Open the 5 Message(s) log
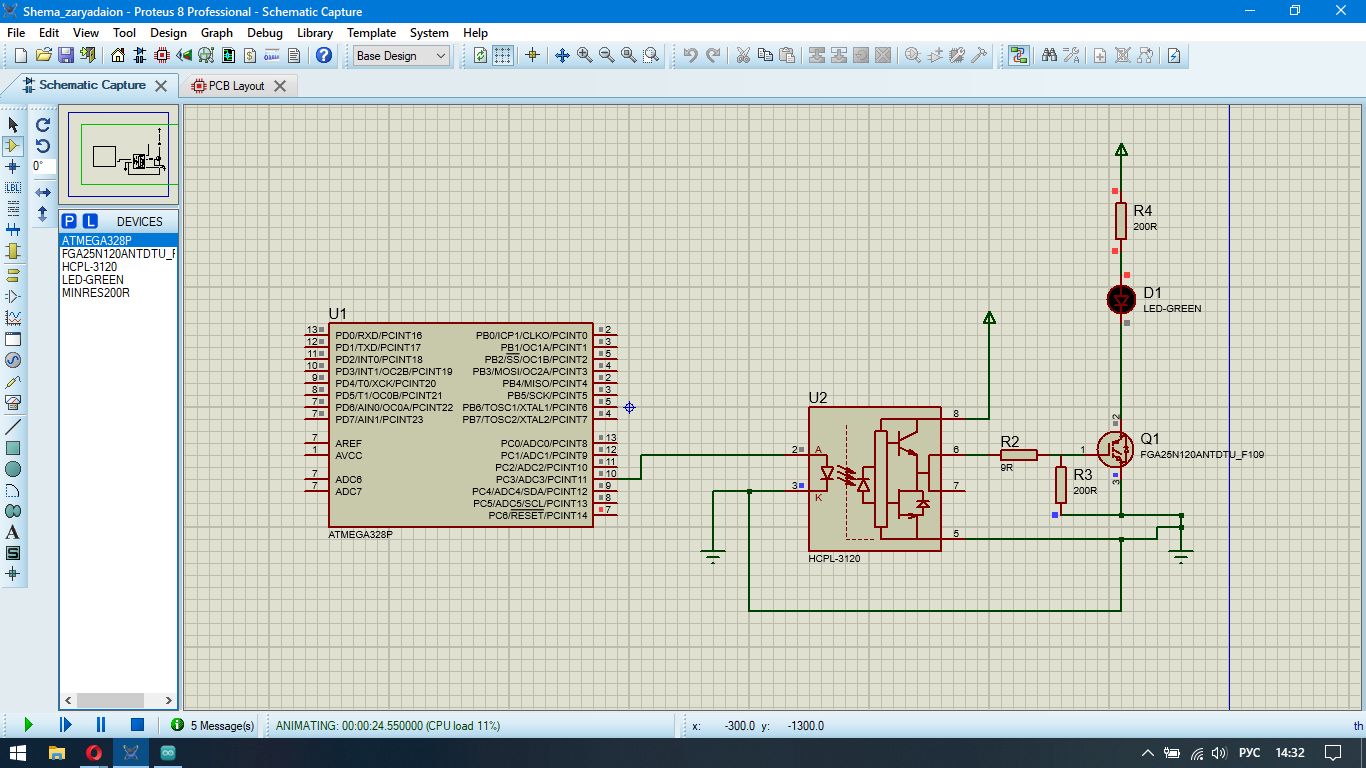Image resolution: width=1366 pixels, height=768 pixels. pyautogui.click(x=213, y=725)
